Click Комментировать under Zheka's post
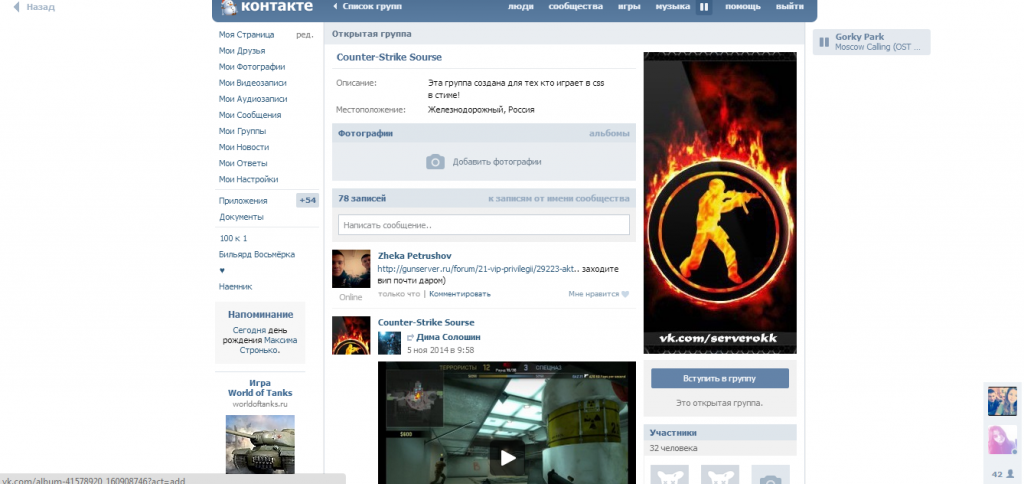 [460, 295]
